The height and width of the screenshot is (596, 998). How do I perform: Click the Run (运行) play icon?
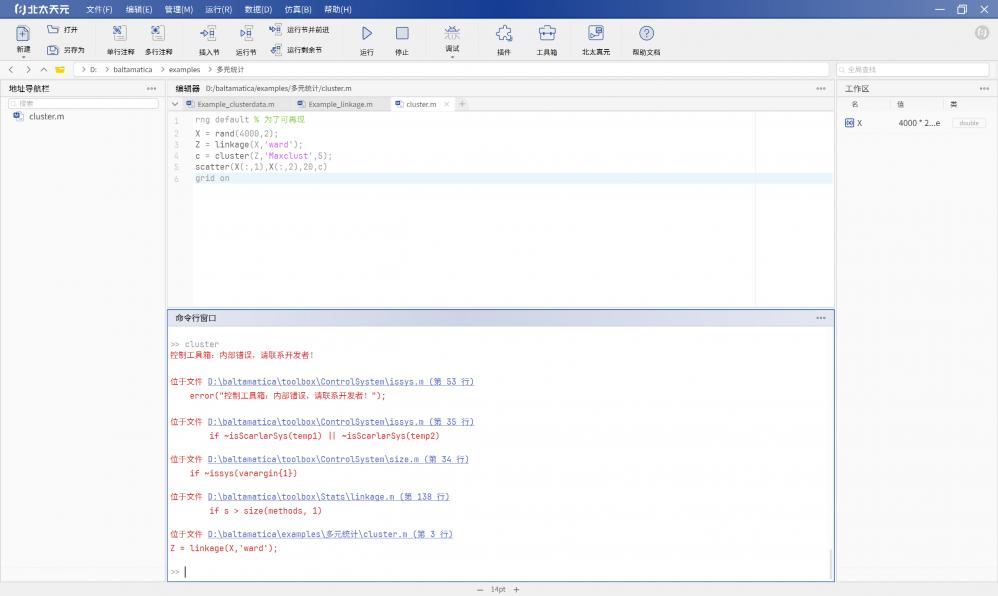click(x=366, y=34)
